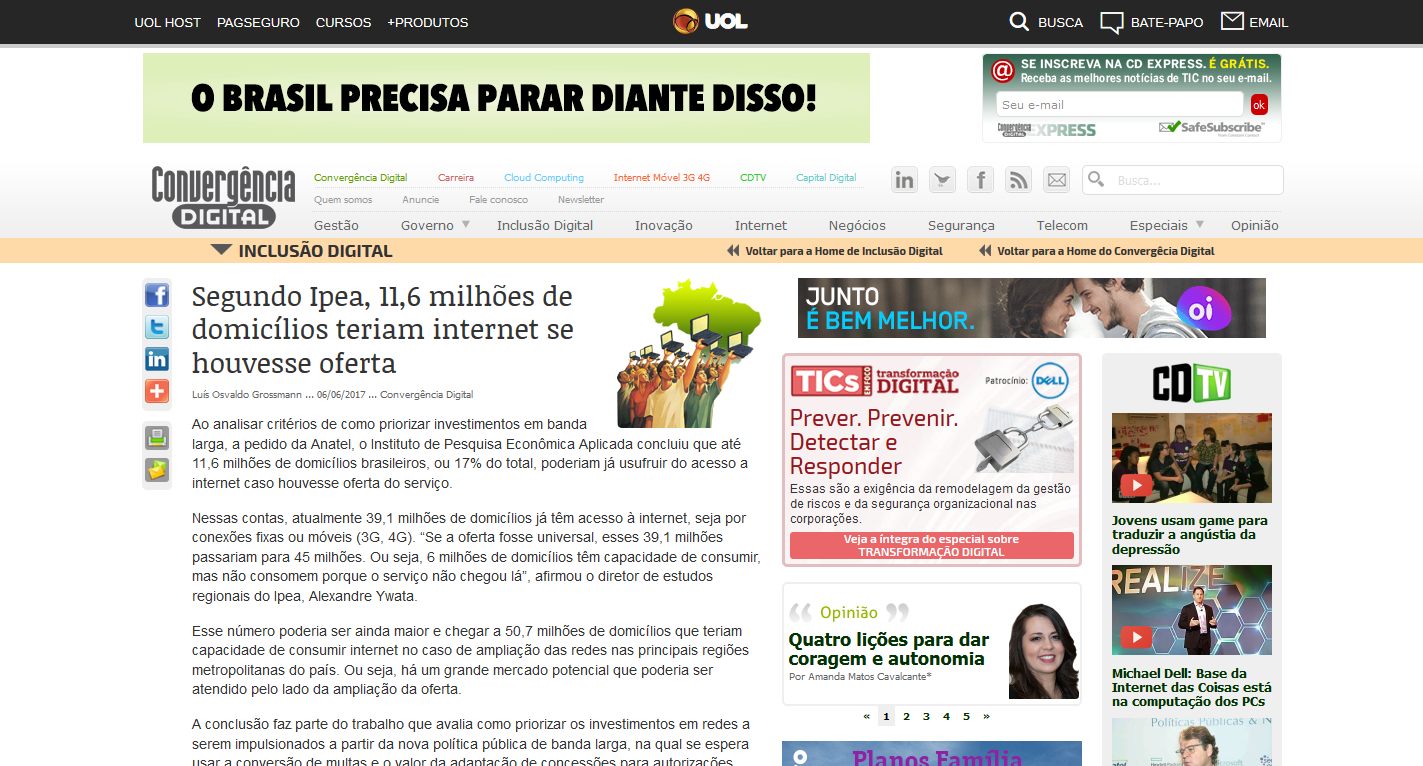Screen dimensions: 1423x766
Task: Open the Telecom nav item
Action: (x=1062, y=225)
